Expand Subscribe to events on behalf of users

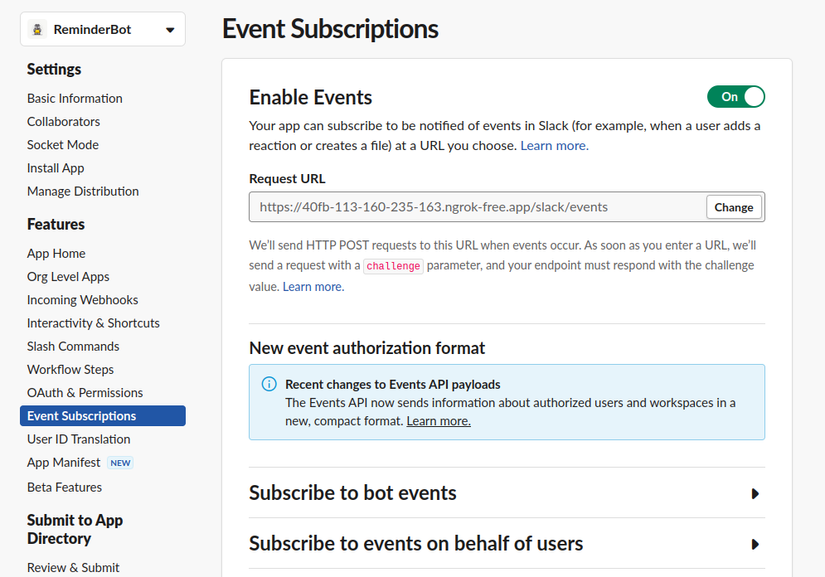(x=755, y=544)
